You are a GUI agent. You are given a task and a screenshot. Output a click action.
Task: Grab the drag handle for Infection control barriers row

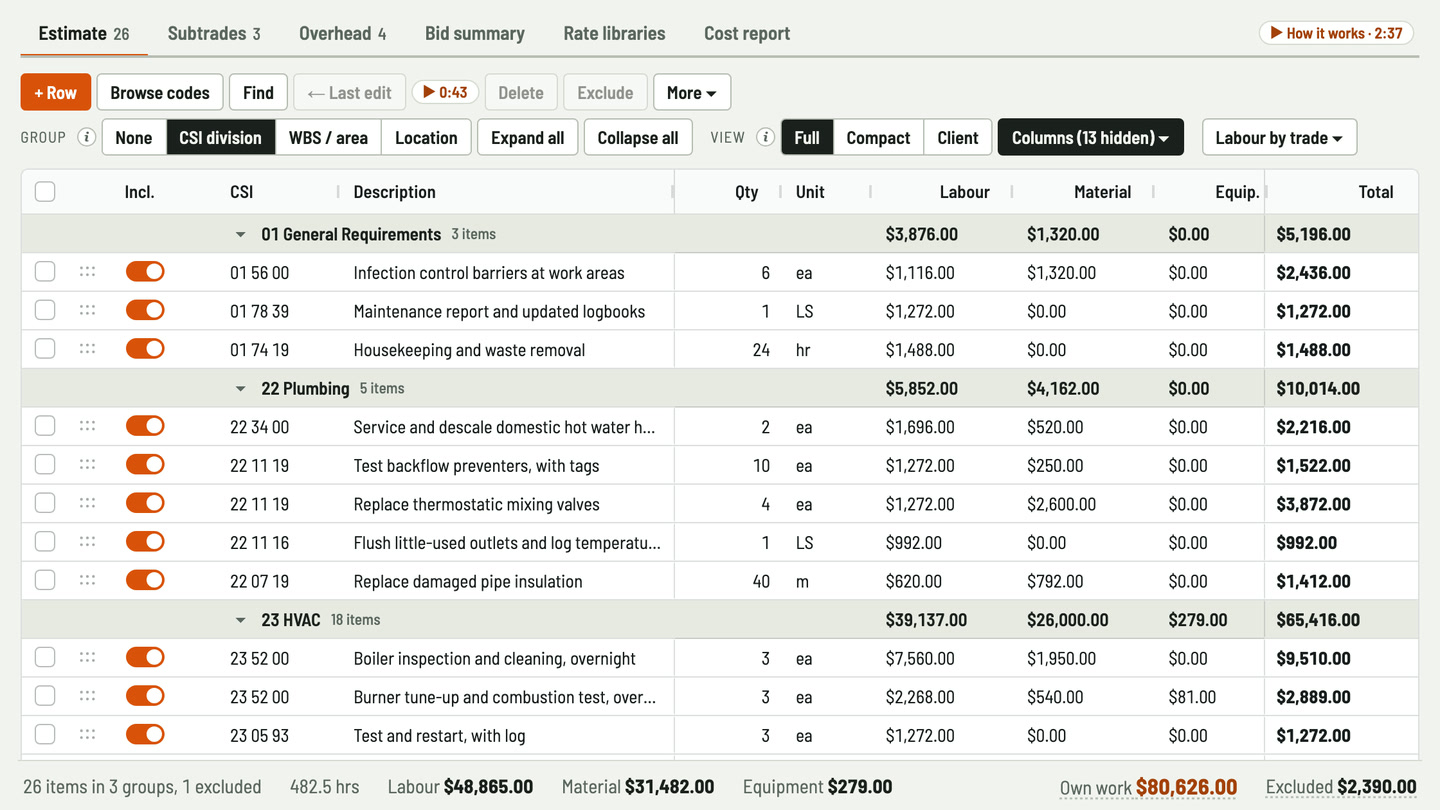click(87, 272)
